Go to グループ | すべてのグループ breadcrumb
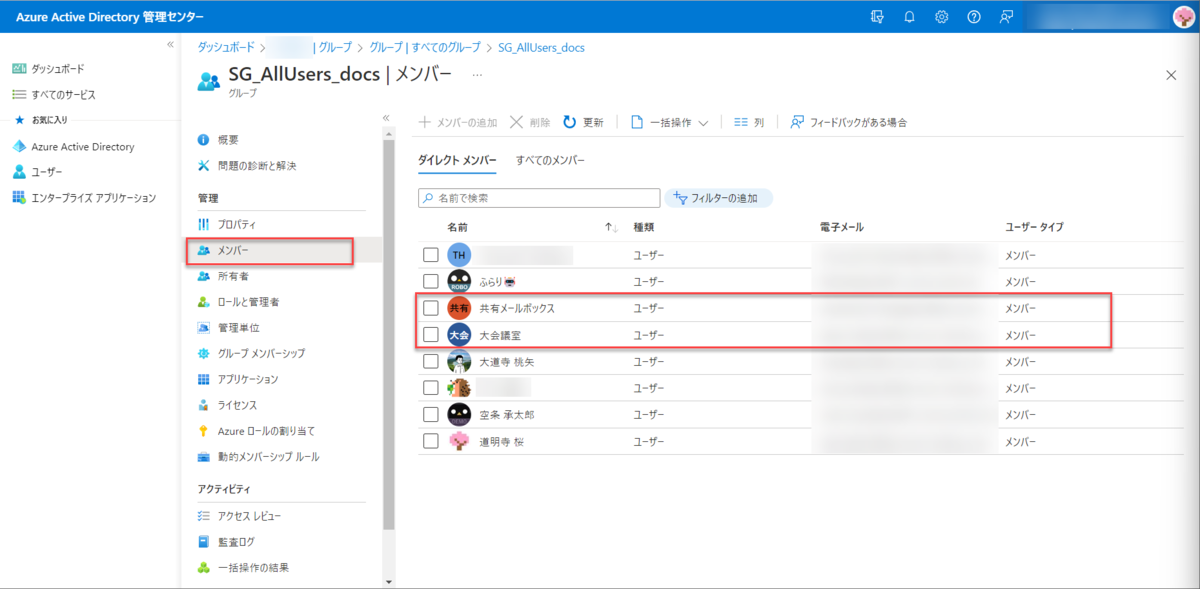The width and height of the screenshot is (1200, 589). [x=427, y=47]
